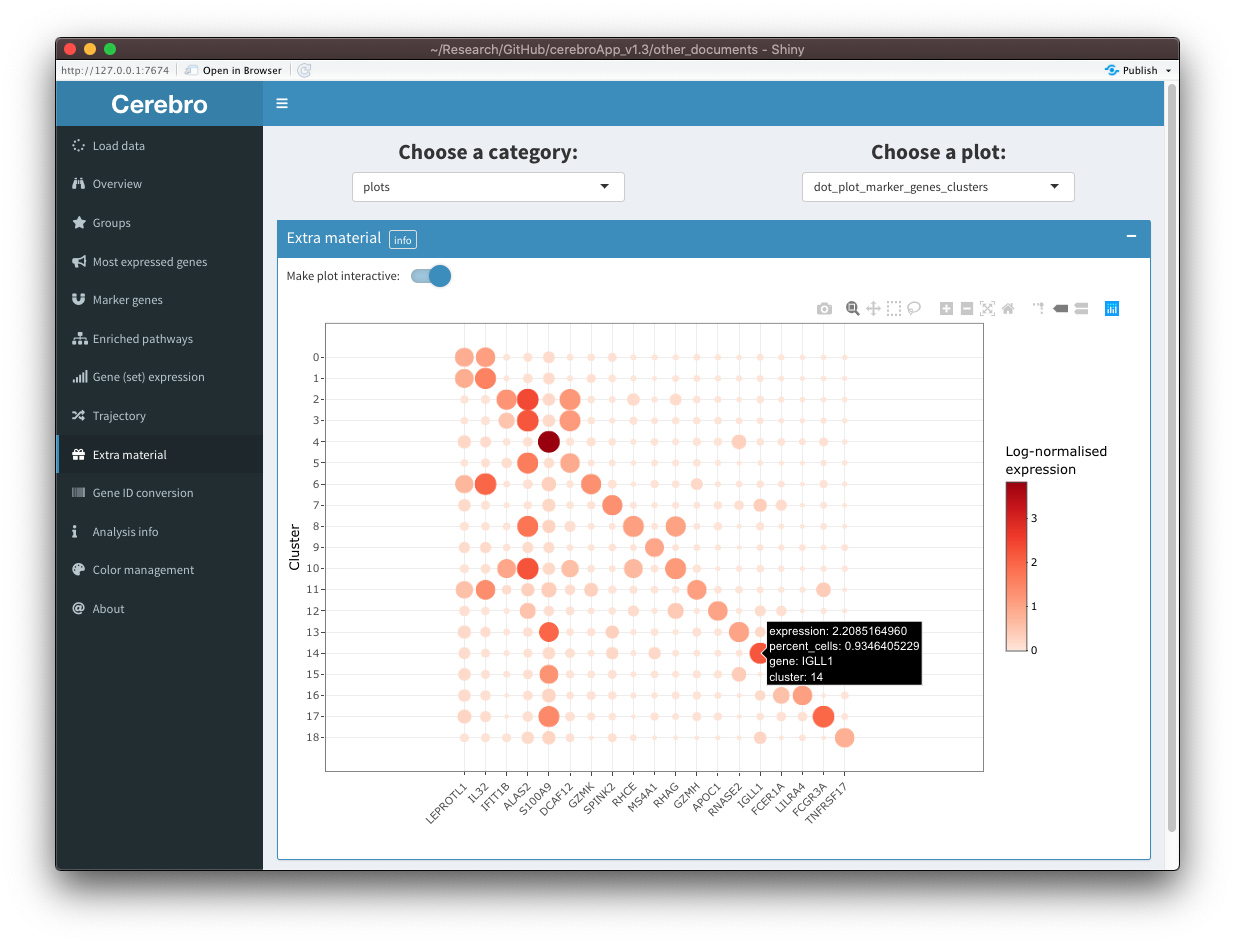This screenshot has width=1235, height=944.
Task: Open the Marker genes section
Action: pyautogui.click(x=159, y=300)
